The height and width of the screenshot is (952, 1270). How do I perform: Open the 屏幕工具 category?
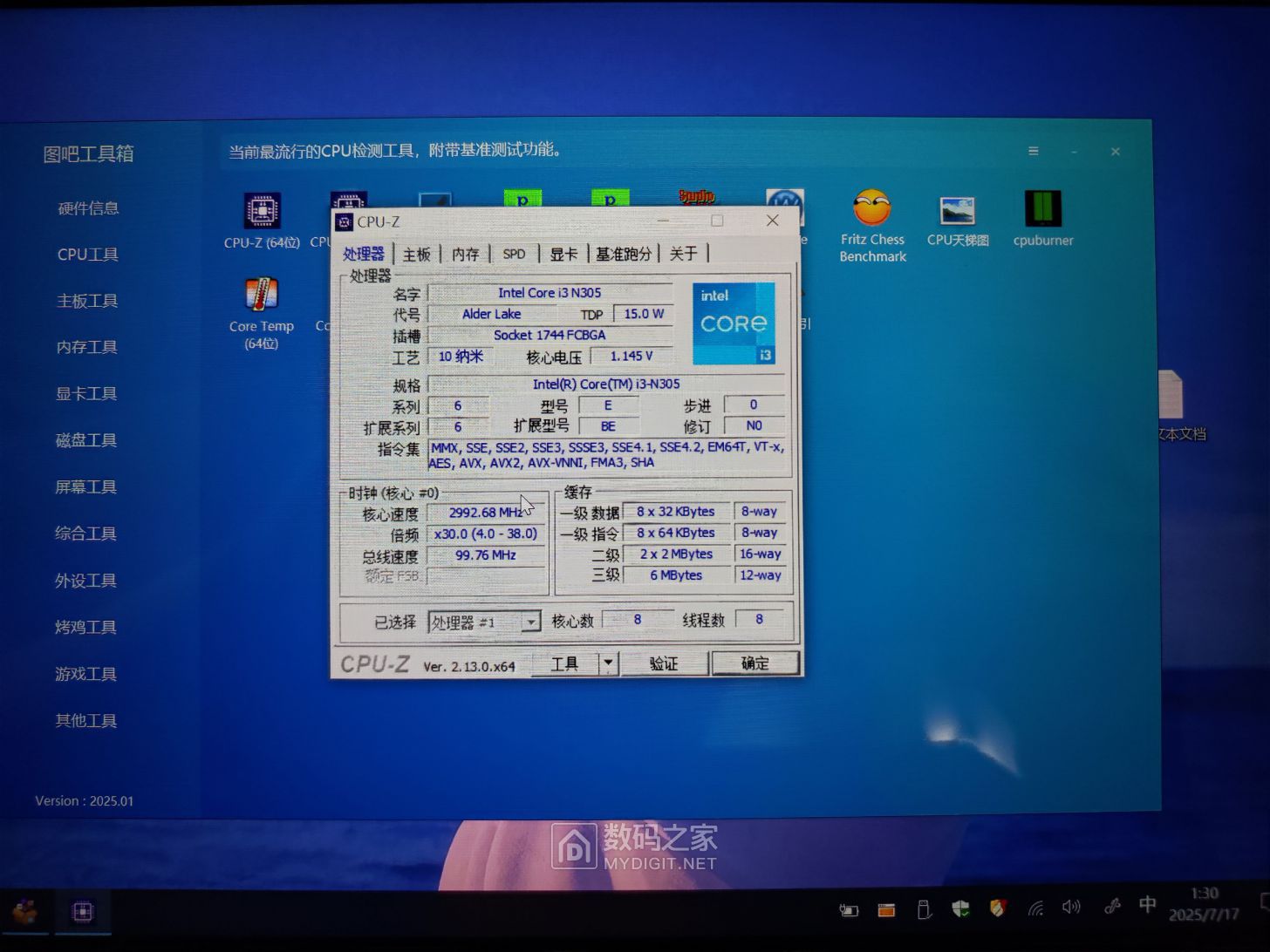(85, 487)
